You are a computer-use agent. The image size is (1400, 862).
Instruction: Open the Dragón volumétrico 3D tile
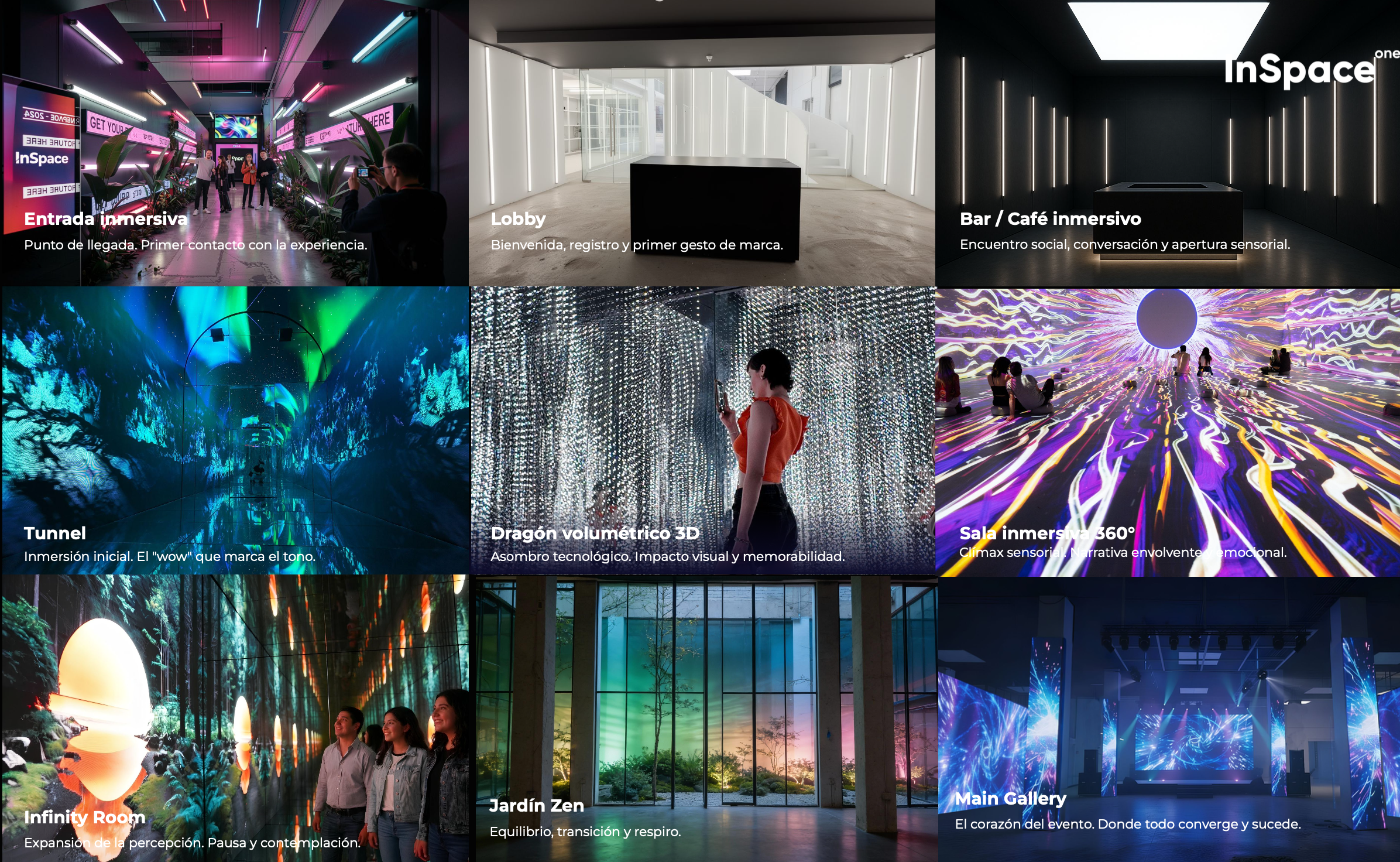(702, 410)
